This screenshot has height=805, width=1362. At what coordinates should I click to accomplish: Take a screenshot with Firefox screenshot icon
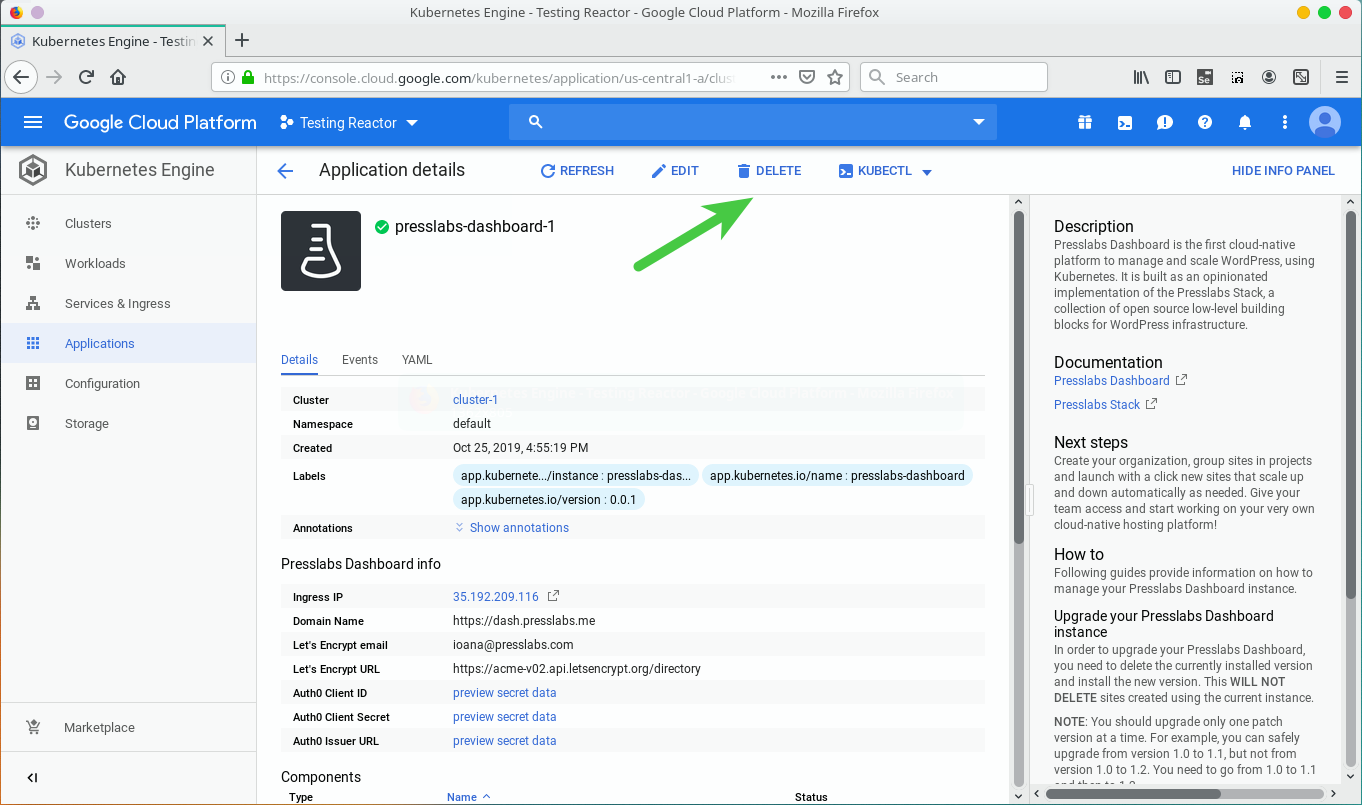(1237, 77)
